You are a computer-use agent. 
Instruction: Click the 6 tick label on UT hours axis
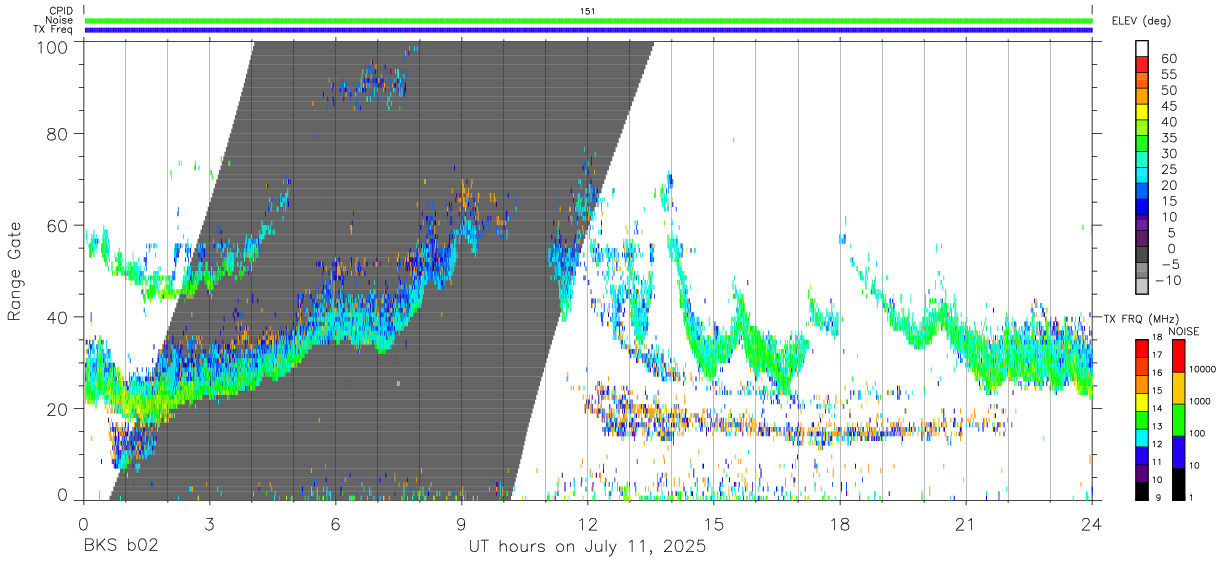(335, 524)
